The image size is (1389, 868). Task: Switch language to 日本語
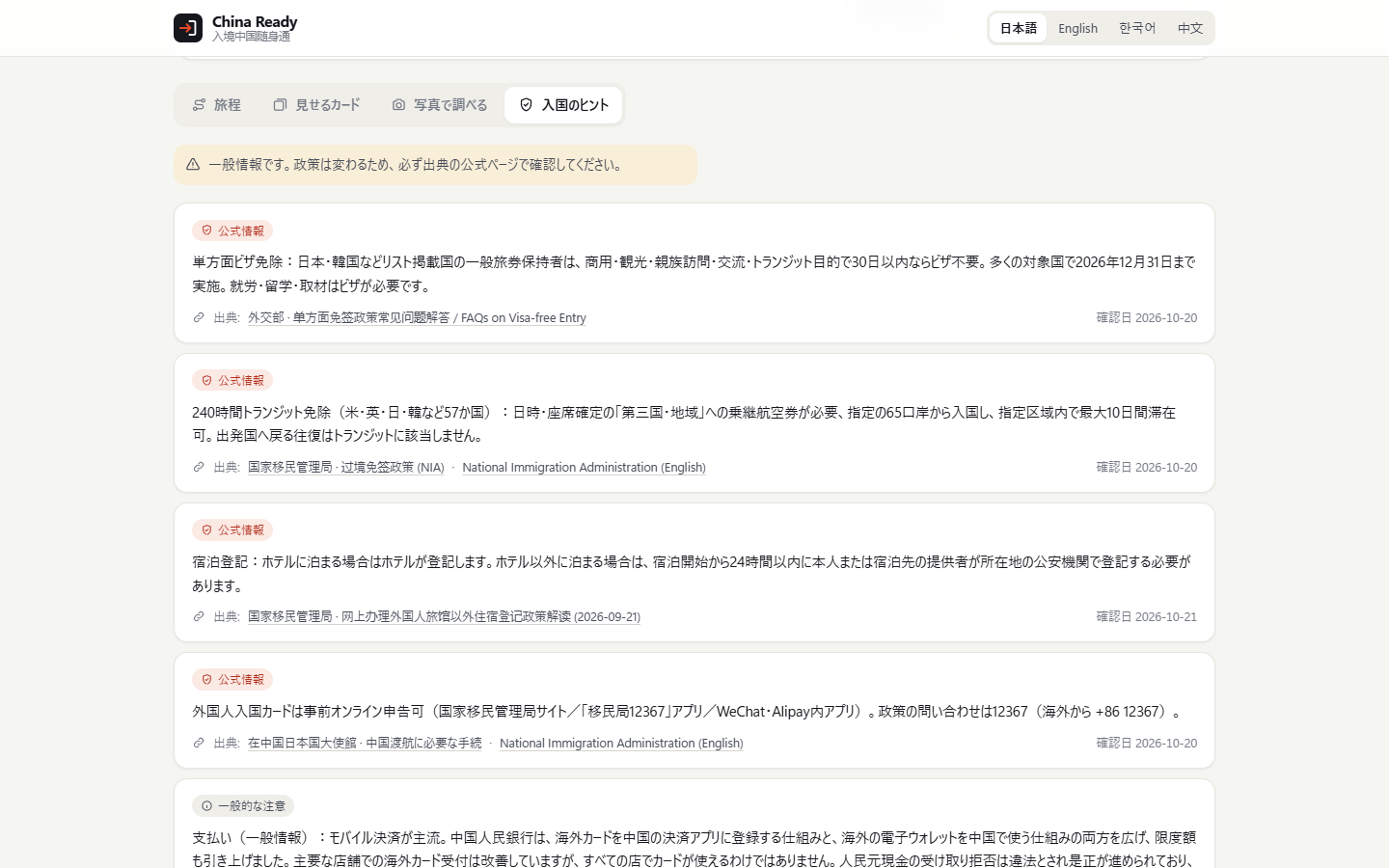(1019, 28)
